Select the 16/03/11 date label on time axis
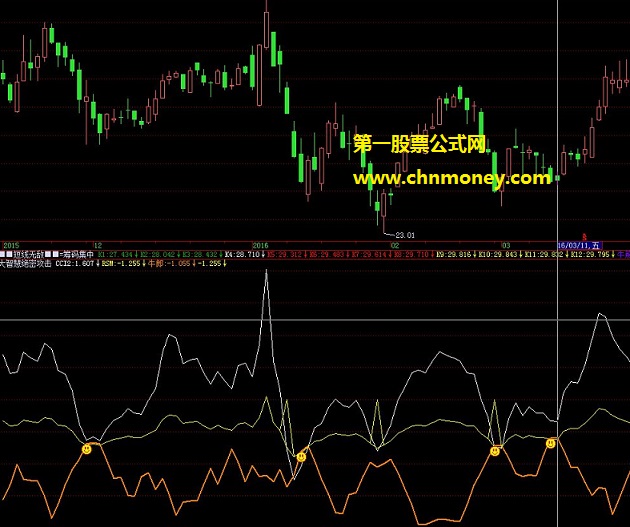This screenshot has width=630, height=527. pyautogui.click(x=580, y=245)
